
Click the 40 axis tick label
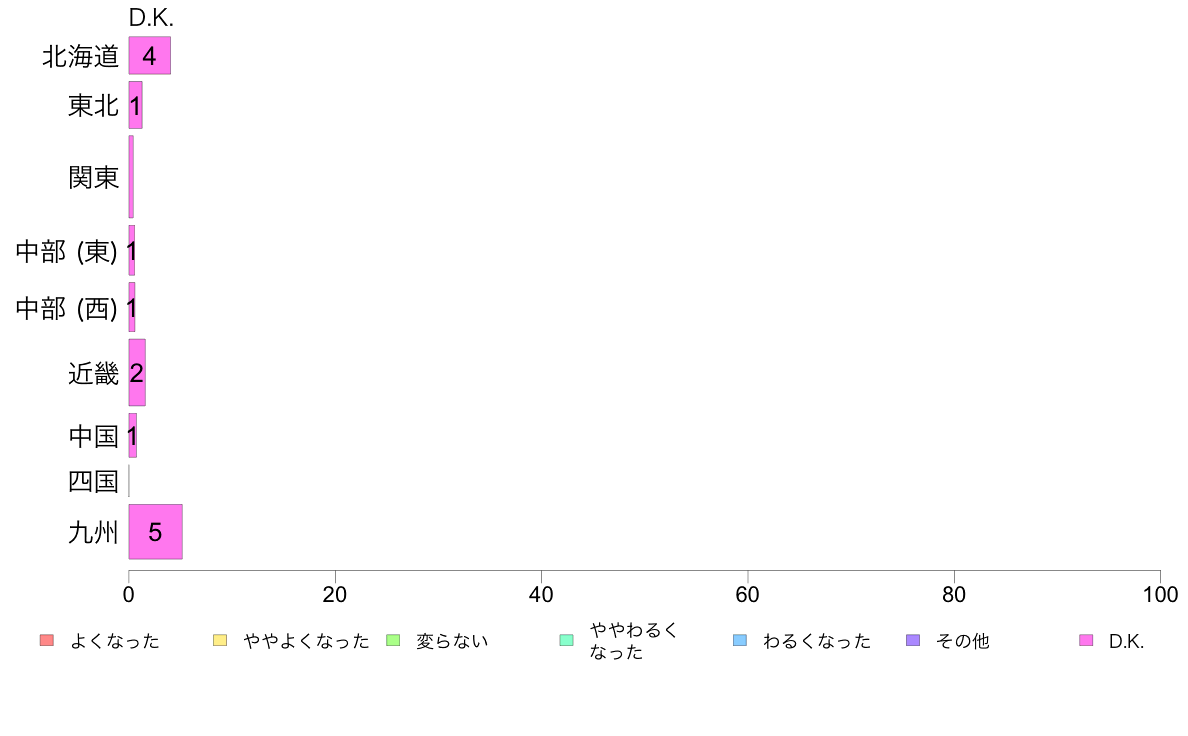click(541, 594)
